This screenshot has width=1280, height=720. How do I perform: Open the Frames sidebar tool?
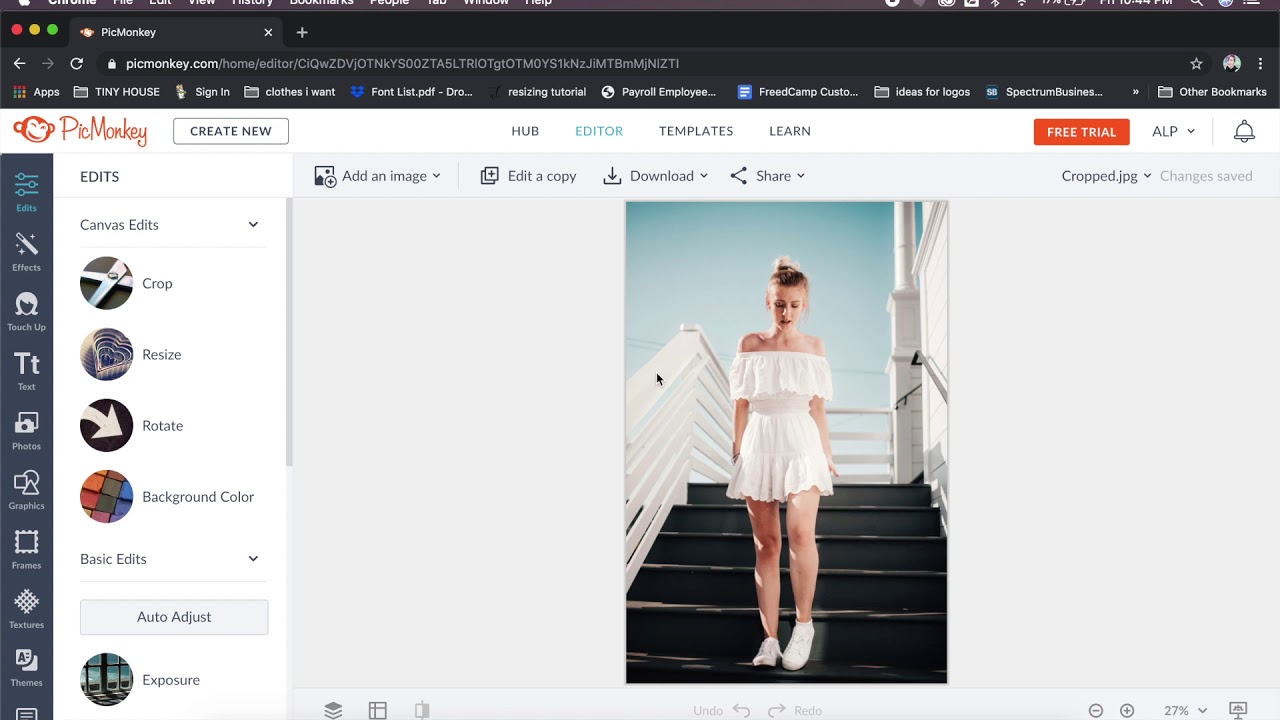(x=26, y=550)
